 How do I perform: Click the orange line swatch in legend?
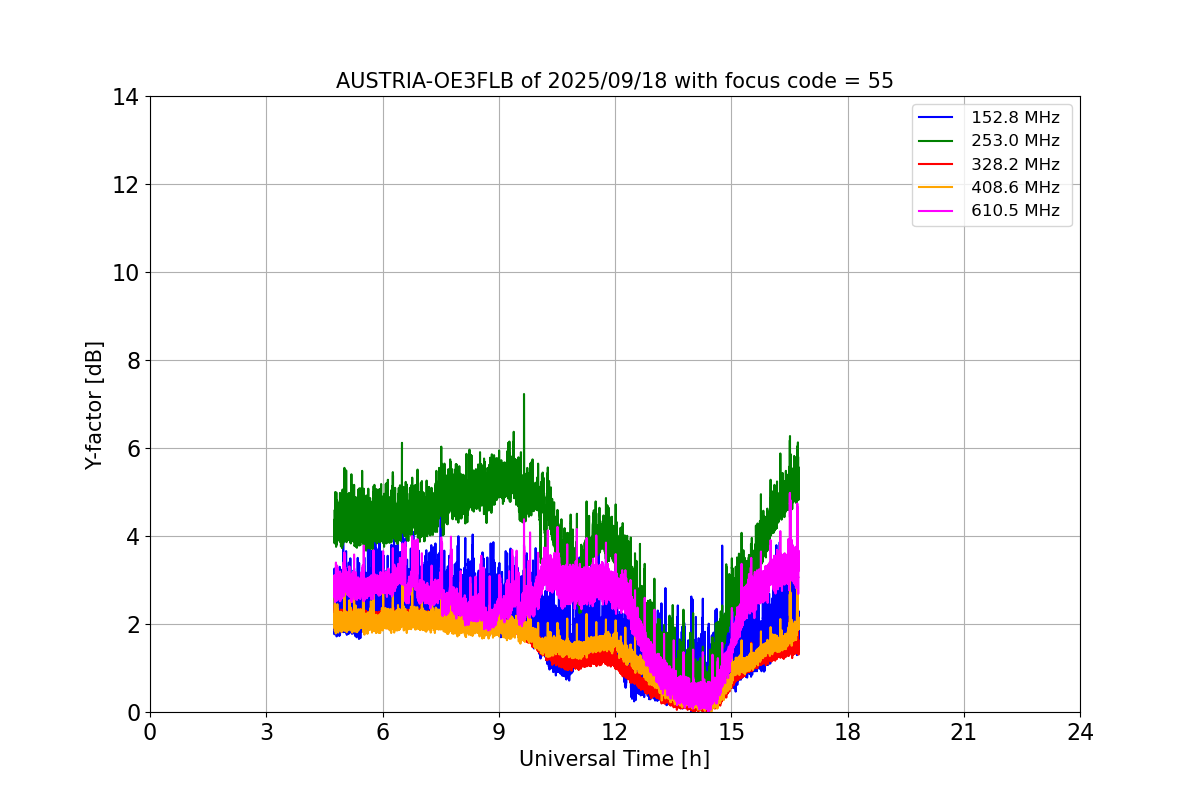click(937, 188)
